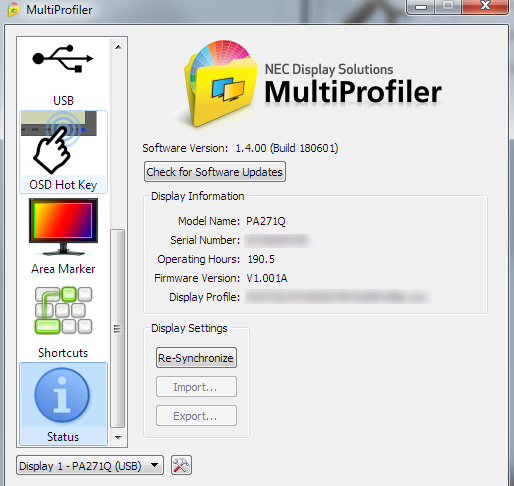
Task: Select the OSD Hot Key icon
Action: [59, 142]
